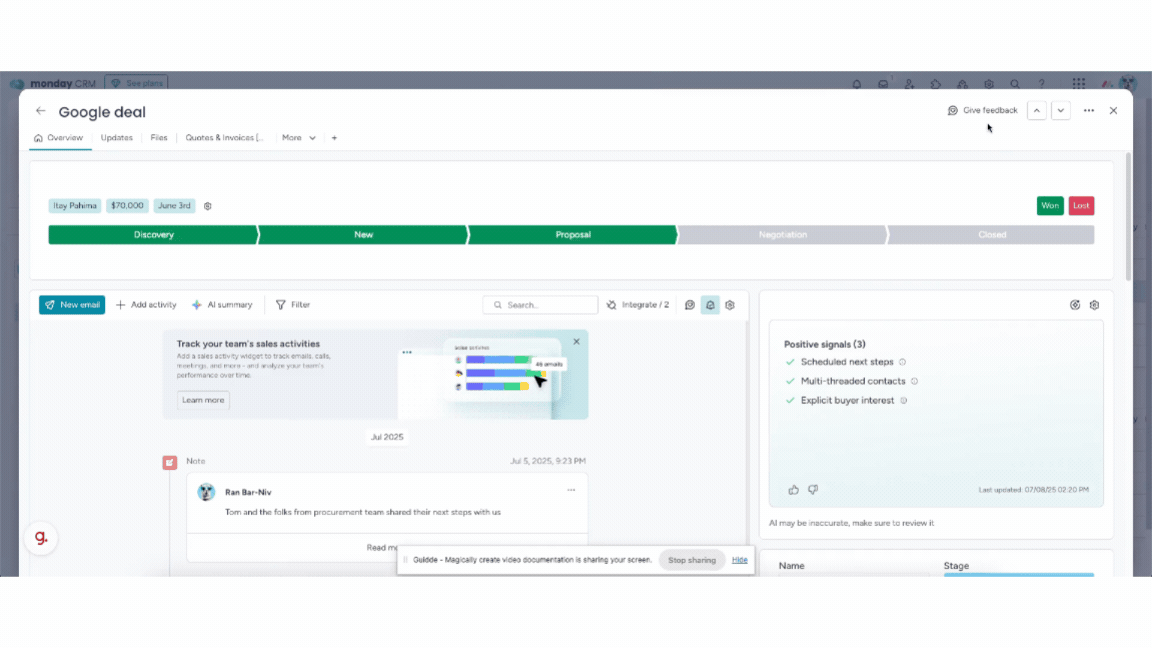
Task: Open search in the background top bar
Action: 1015,84
